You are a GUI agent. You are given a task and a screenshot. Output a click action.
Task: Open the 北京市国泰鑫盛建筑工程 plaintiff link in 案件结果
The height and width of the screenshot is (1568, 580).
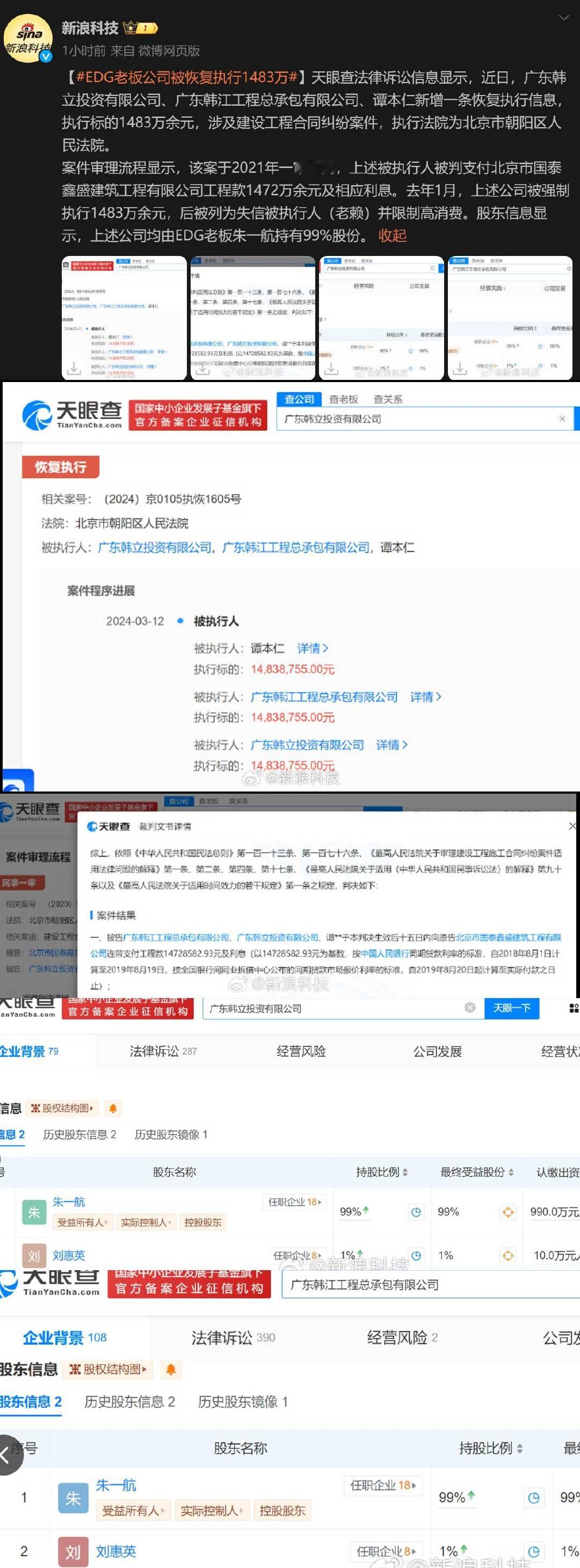(508, 937)
